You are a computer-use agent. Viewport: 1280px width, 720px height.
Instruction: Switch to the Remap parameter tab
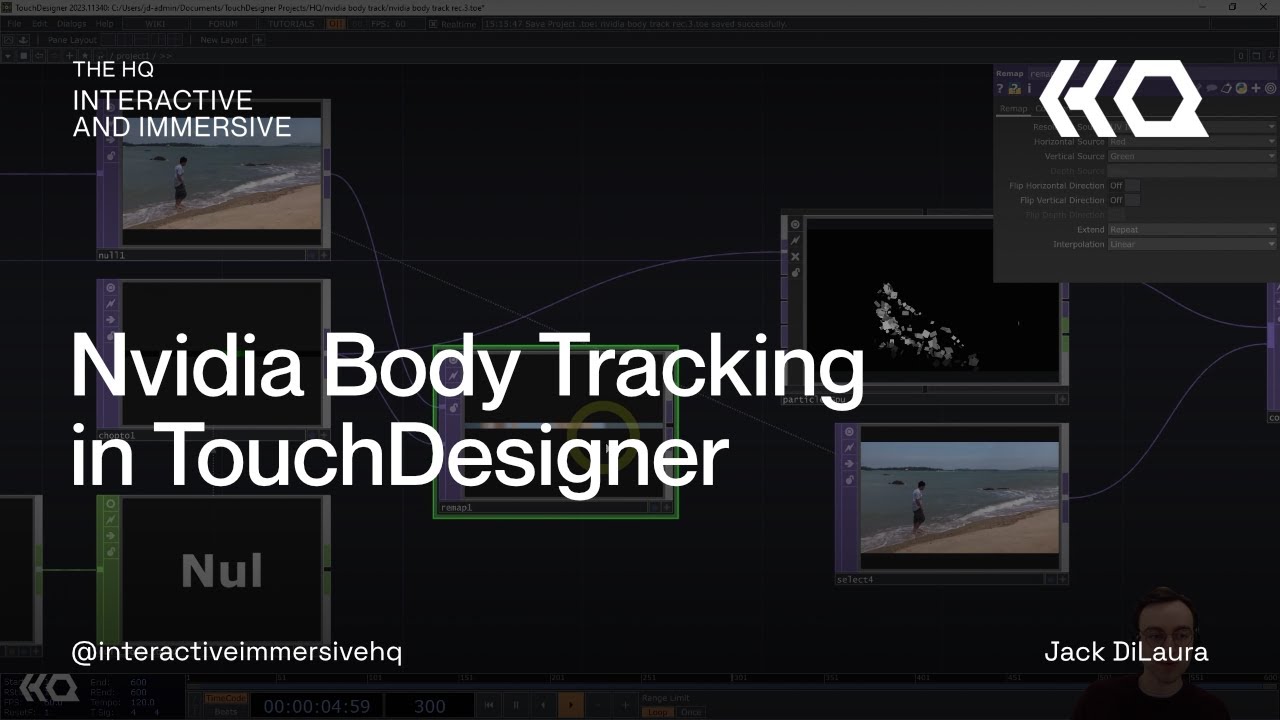1013,108
